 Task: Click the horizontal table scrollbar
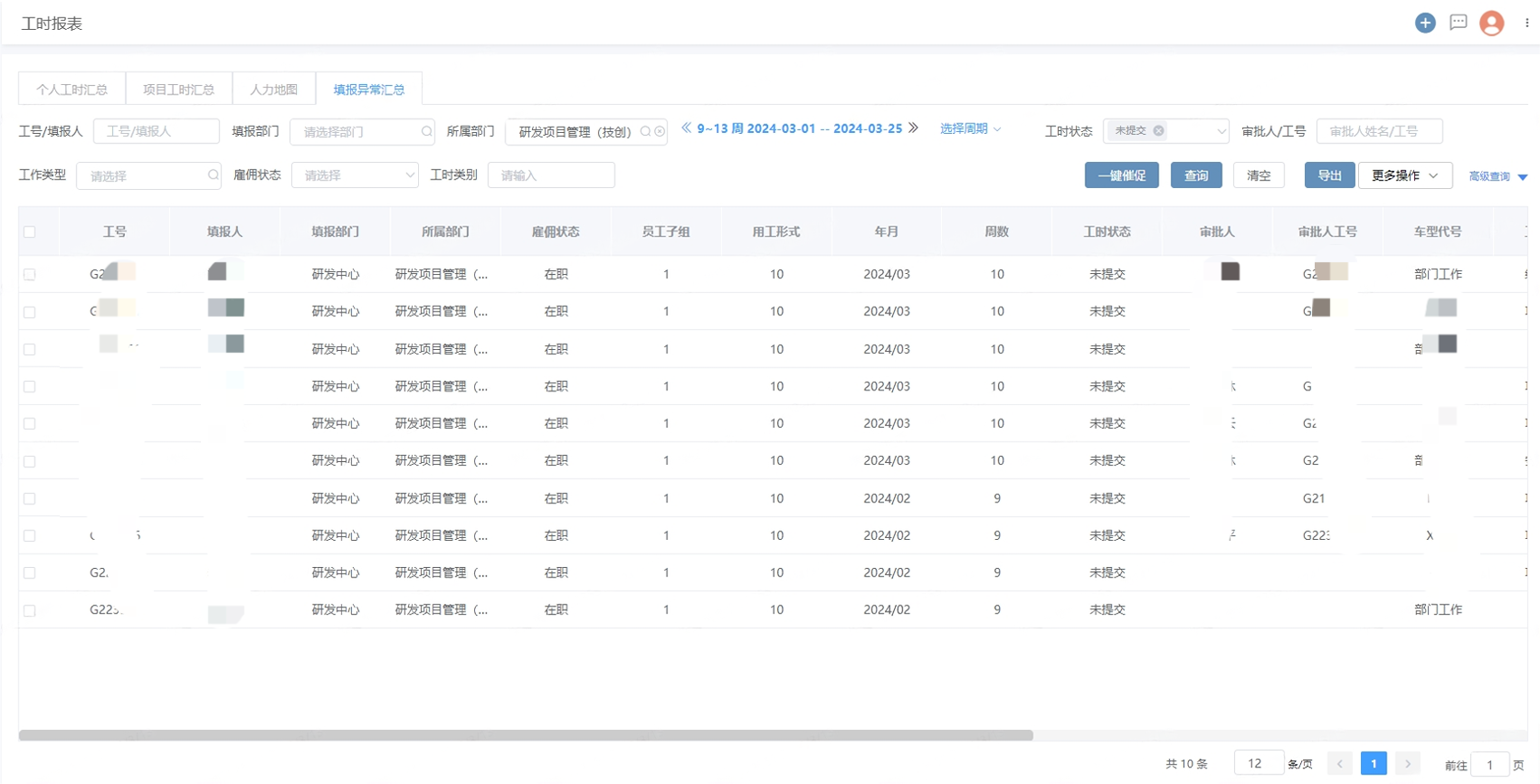(525, 736)
